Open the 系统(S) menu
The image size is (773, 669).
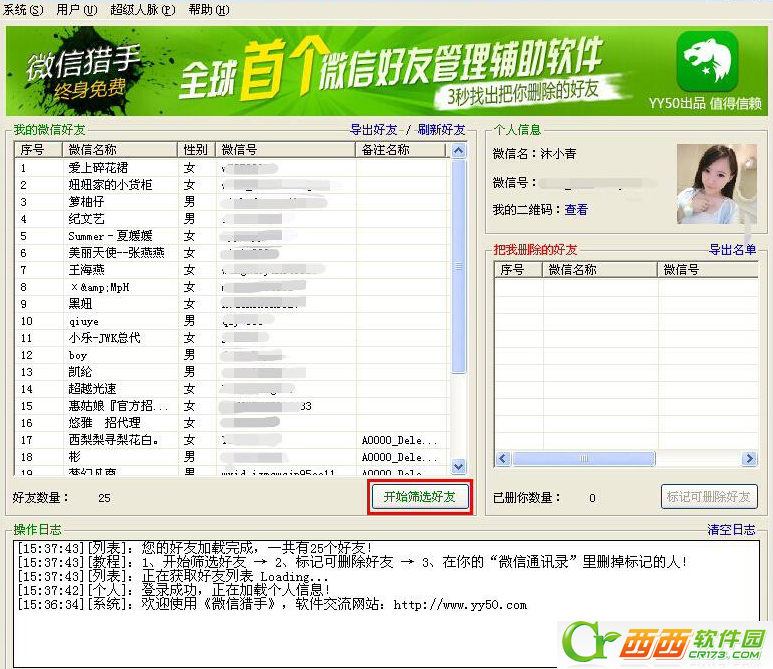pyautogui.click(x=23, y=9)
